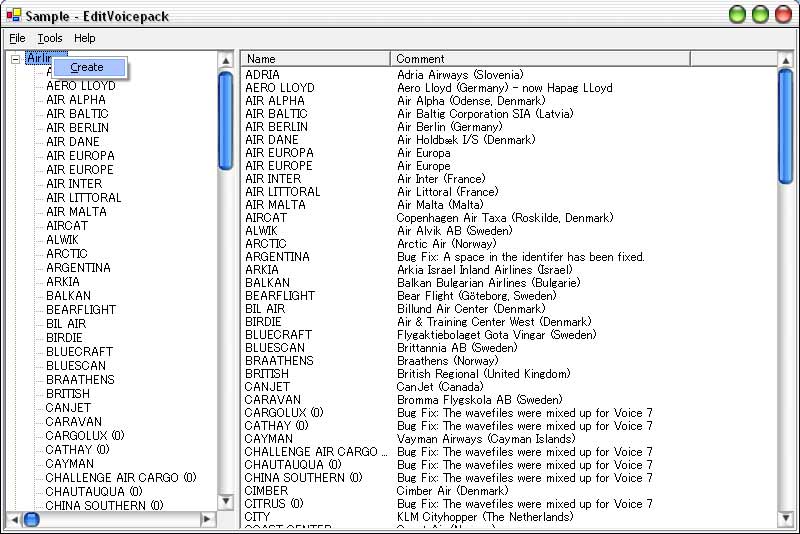Select AIR BALTIC in the tree
This screenshot has height=534, width=800.
(x=77, y=114)
